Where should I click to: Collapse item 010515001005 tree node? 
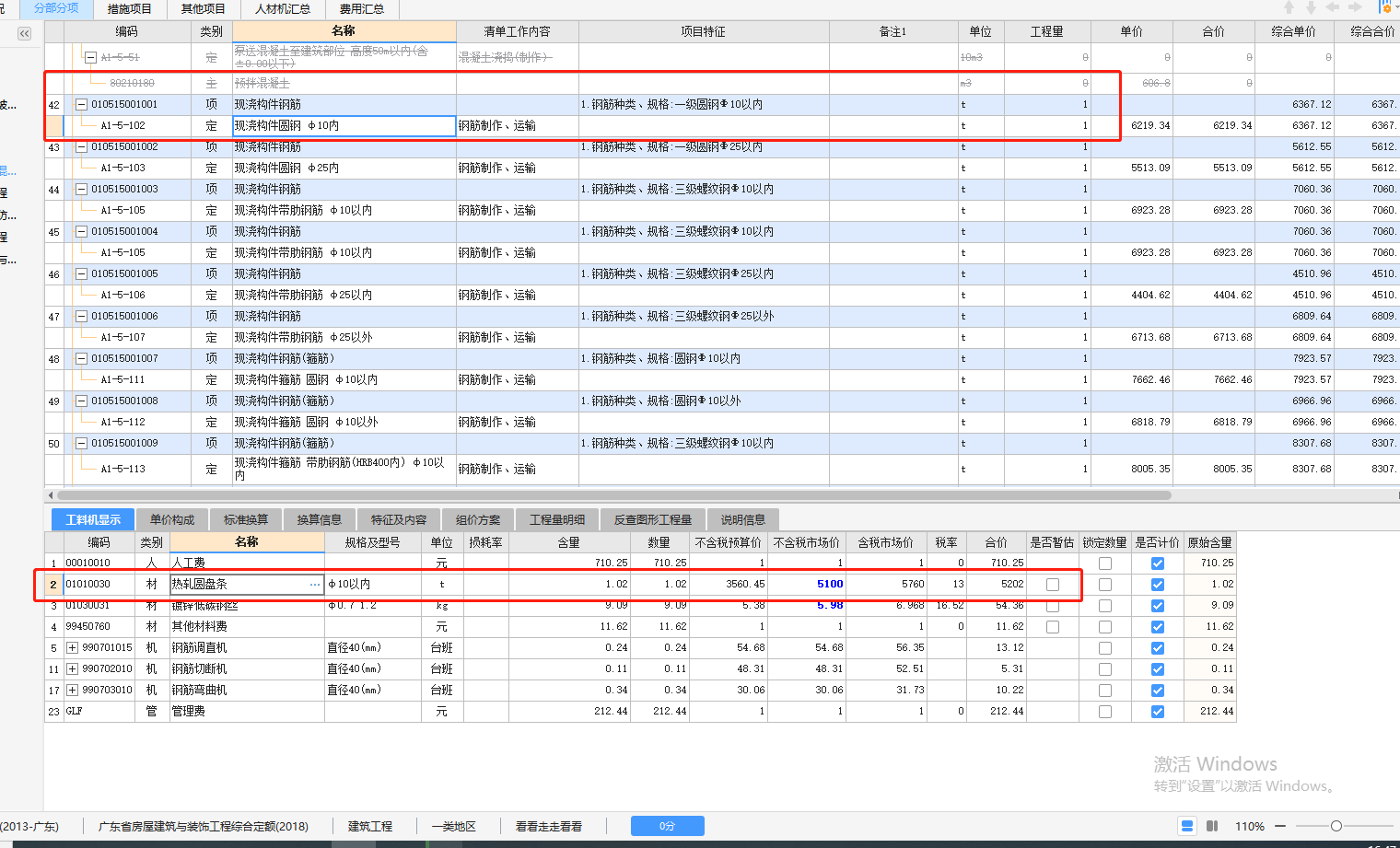click(x=81, y=274)
